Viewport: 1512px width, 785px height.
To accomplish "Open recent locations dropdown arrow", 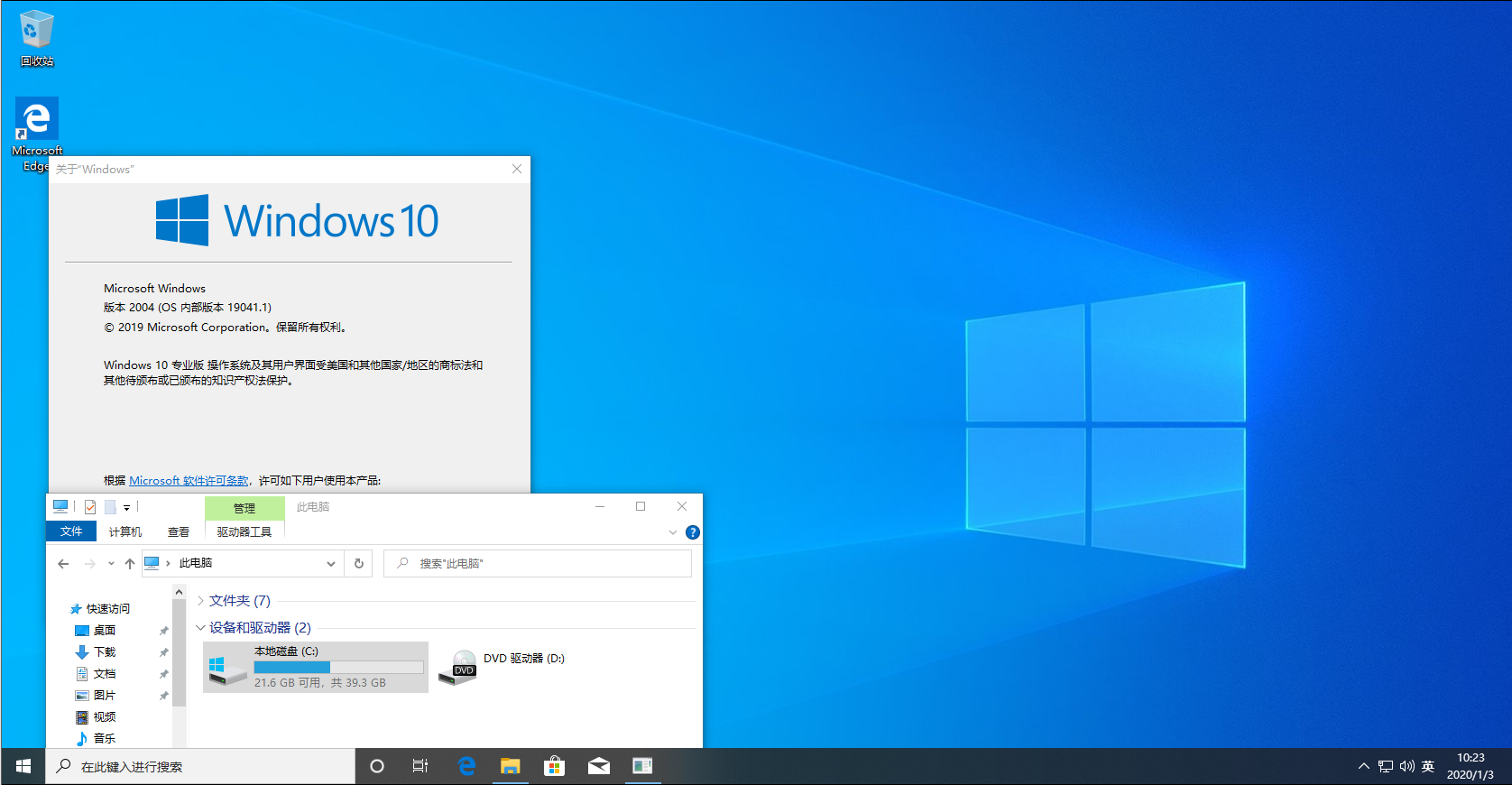I will [x=111, y=564].
